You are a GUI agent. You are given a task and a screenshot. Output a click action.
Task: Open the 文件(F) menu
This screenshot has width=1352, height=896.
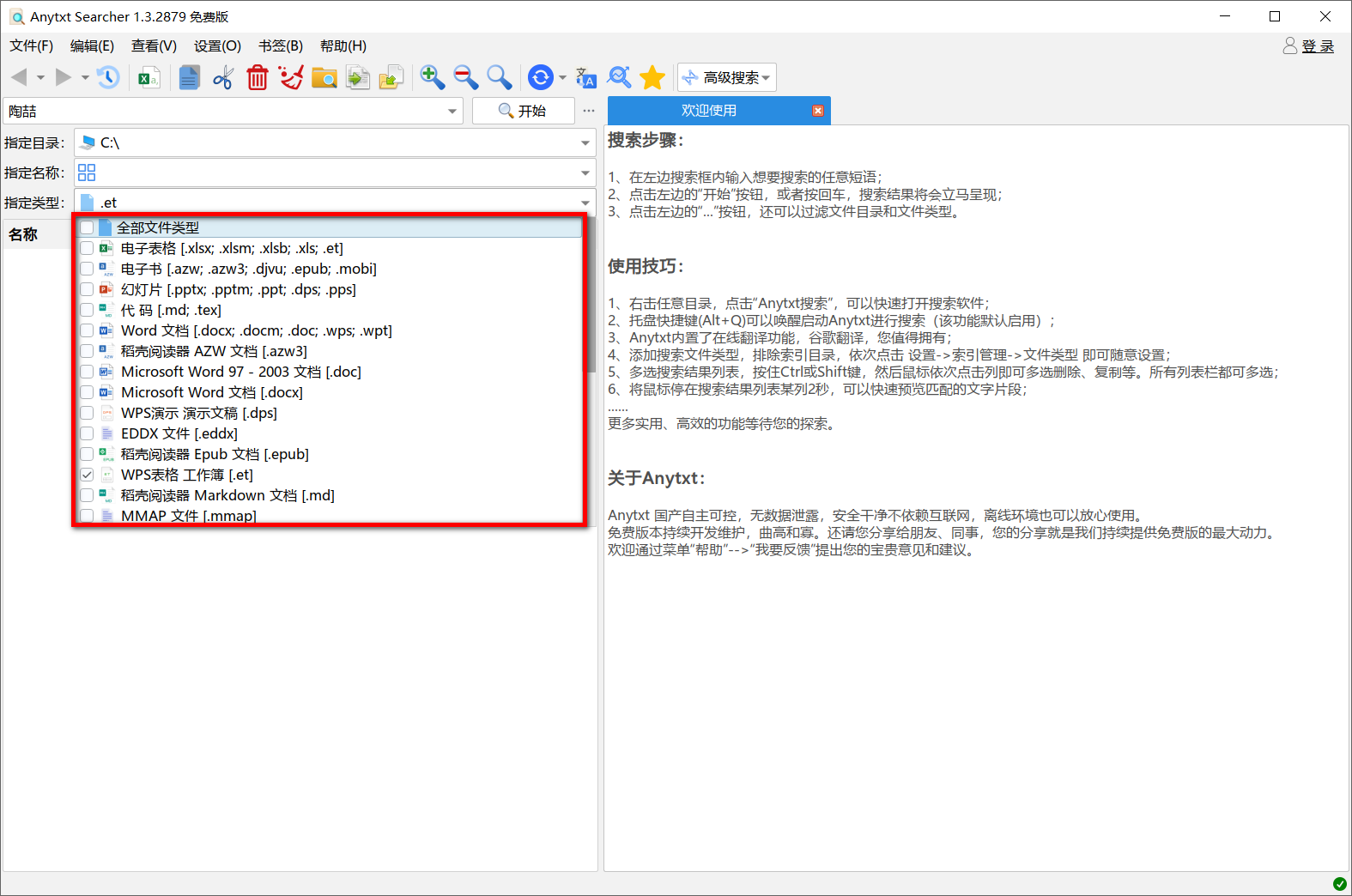(32, 45)
